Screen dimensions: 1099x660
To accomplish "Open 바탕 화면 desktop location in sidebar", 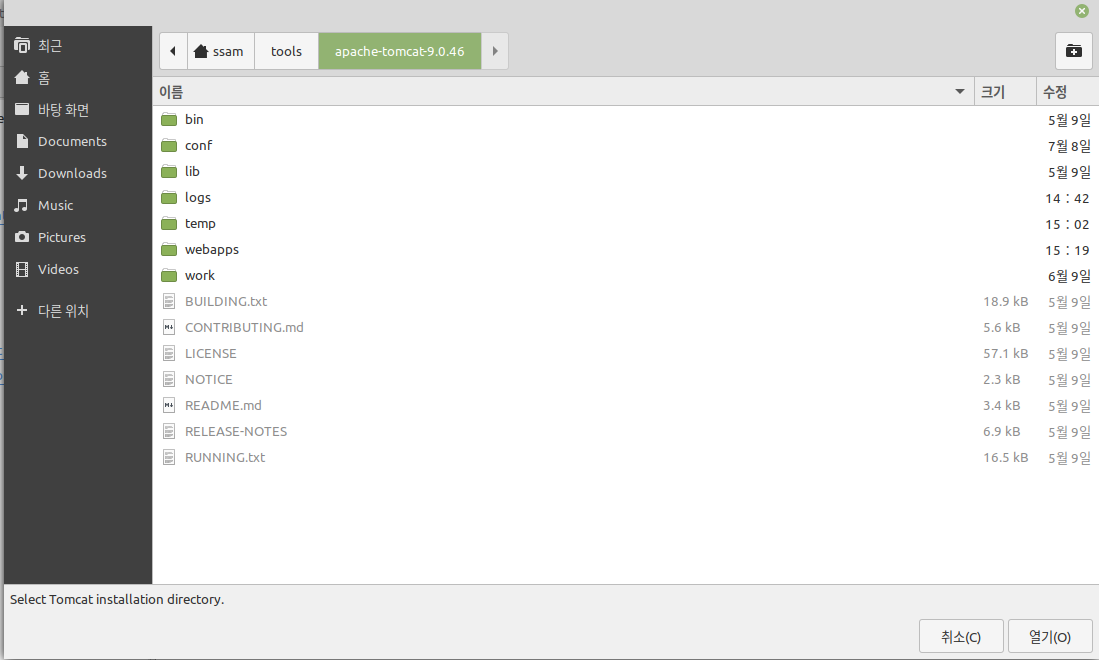I will pyautogui.click(x=78, y=109).
